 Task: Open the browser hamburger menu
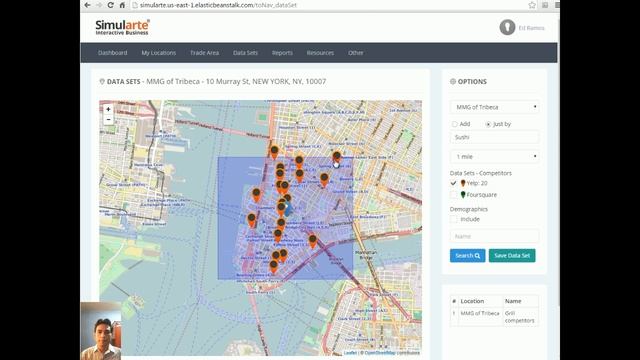[x=557, y=5]
